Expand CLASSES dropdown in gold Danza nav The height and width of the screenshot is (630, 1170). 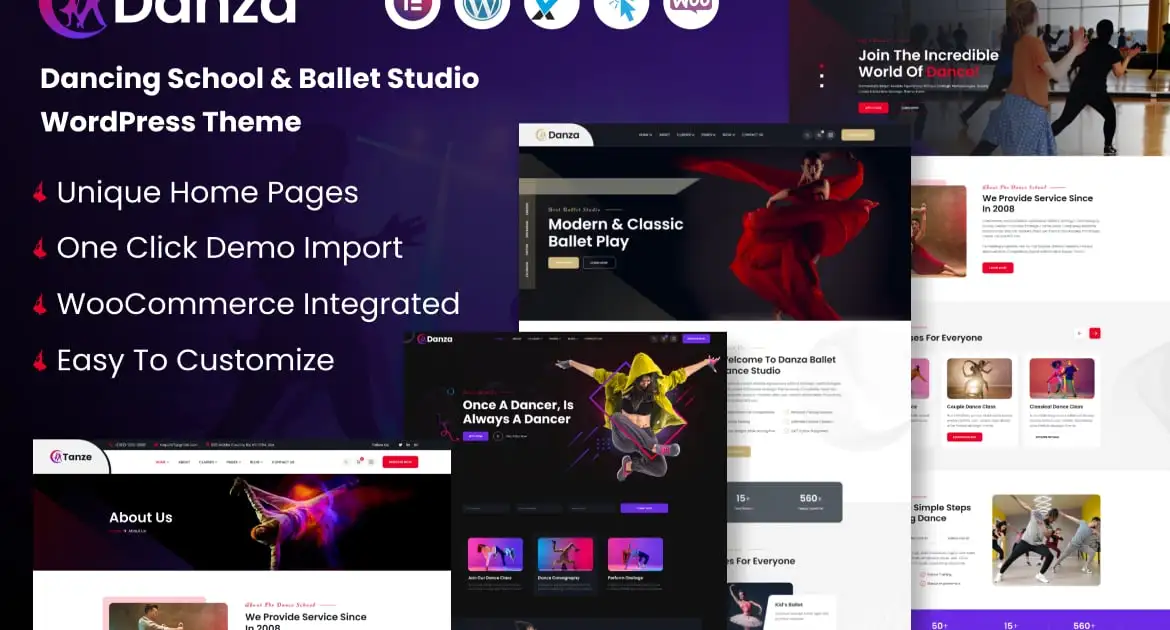point(686,135)
